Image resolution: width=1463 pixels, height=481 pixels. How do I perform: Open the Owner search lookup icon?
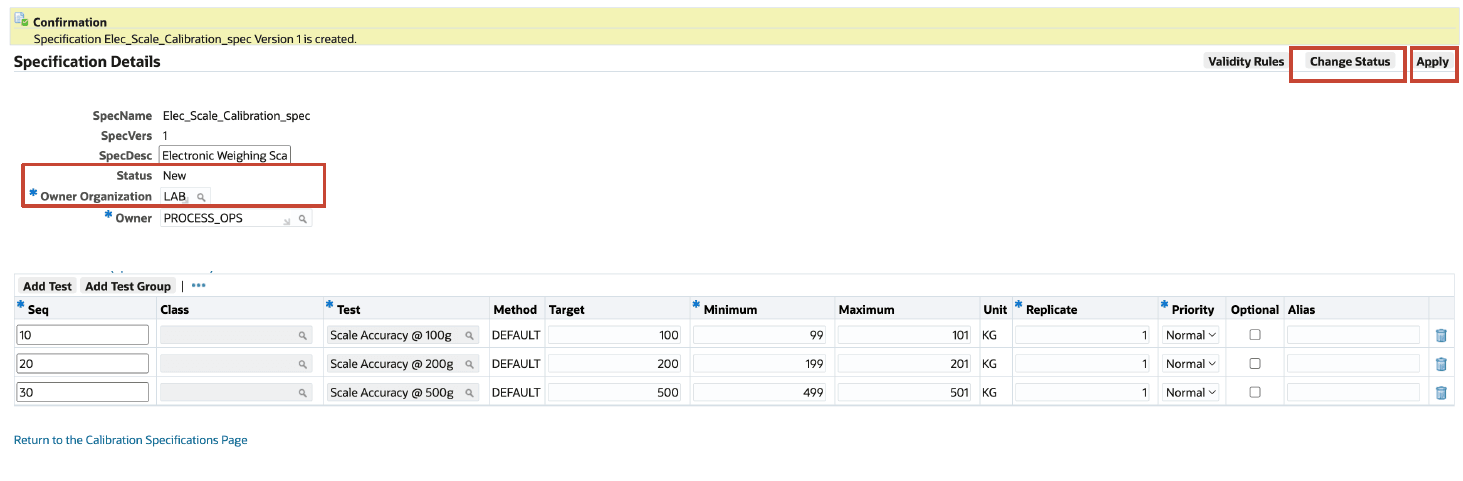tap(303, 218)
